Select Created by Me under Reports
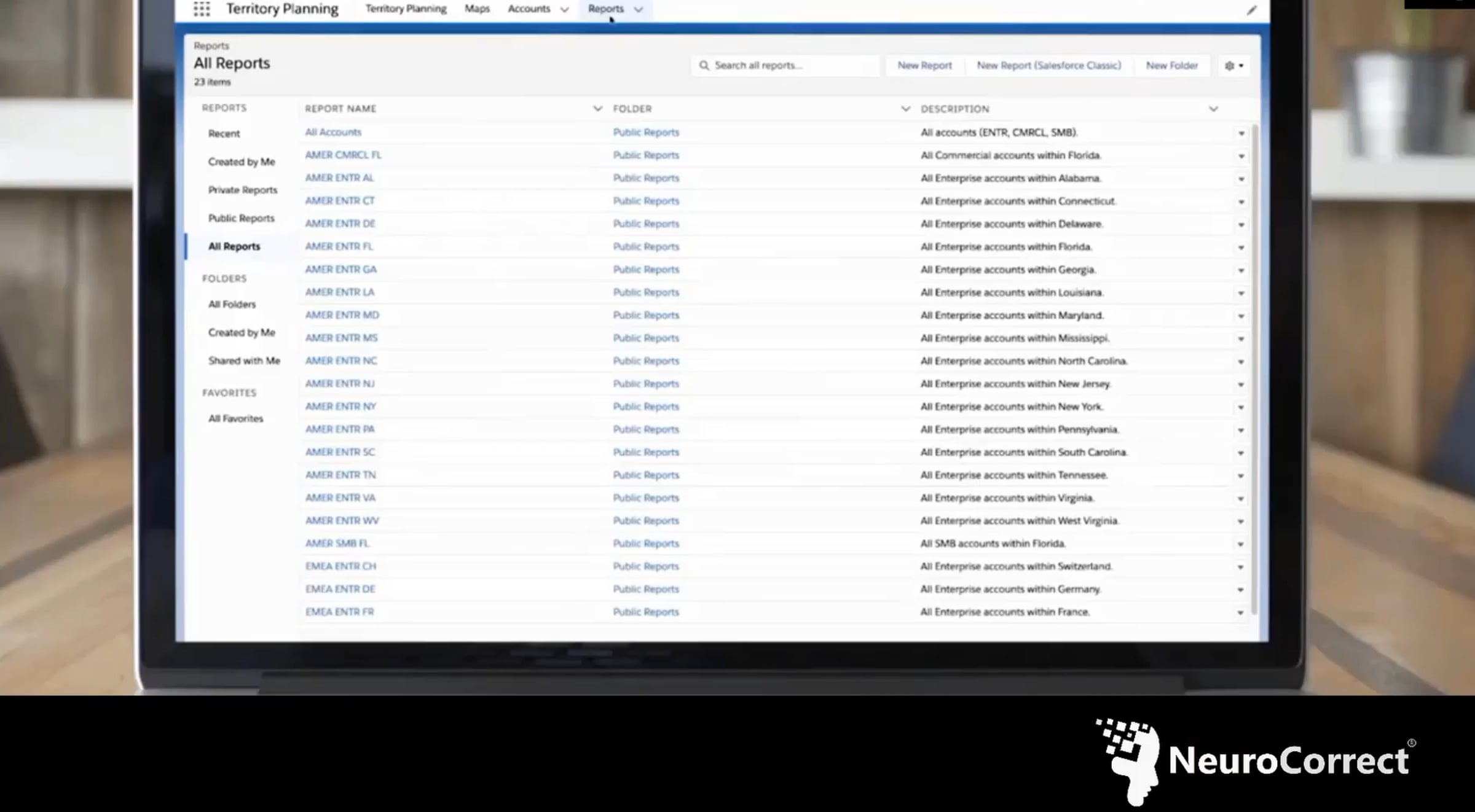 242,162
